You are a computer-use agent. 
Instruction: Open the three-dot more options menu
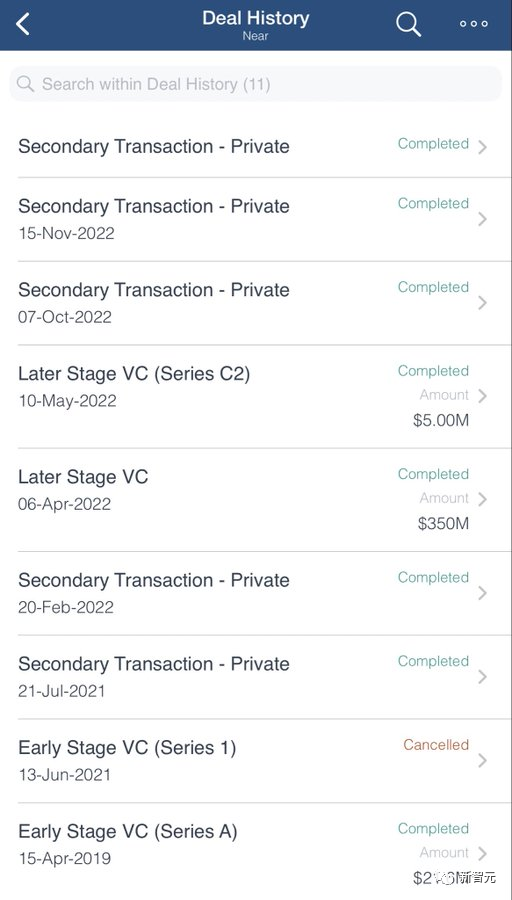point(474,24)
